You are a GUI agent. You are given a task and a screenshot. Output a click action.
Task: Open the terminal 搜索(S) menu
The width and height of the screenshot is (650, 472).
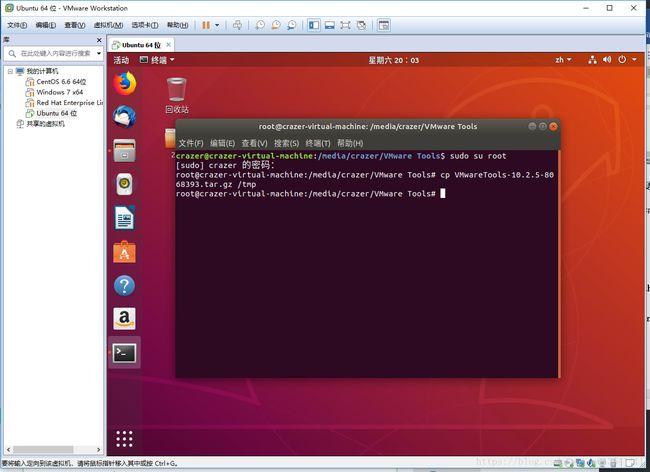tap(286, 143)
